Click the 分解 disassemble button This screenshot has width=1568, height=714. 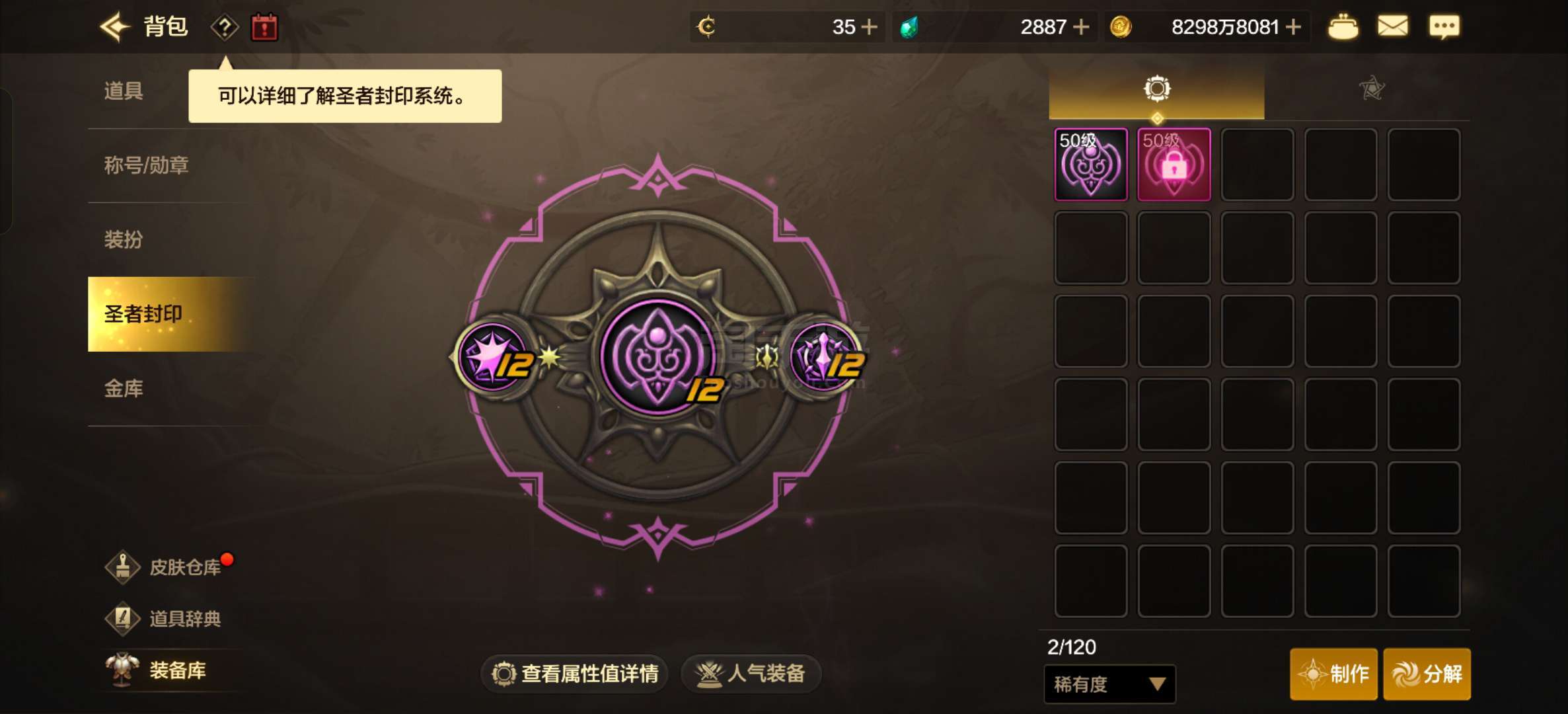[1427, 674]
